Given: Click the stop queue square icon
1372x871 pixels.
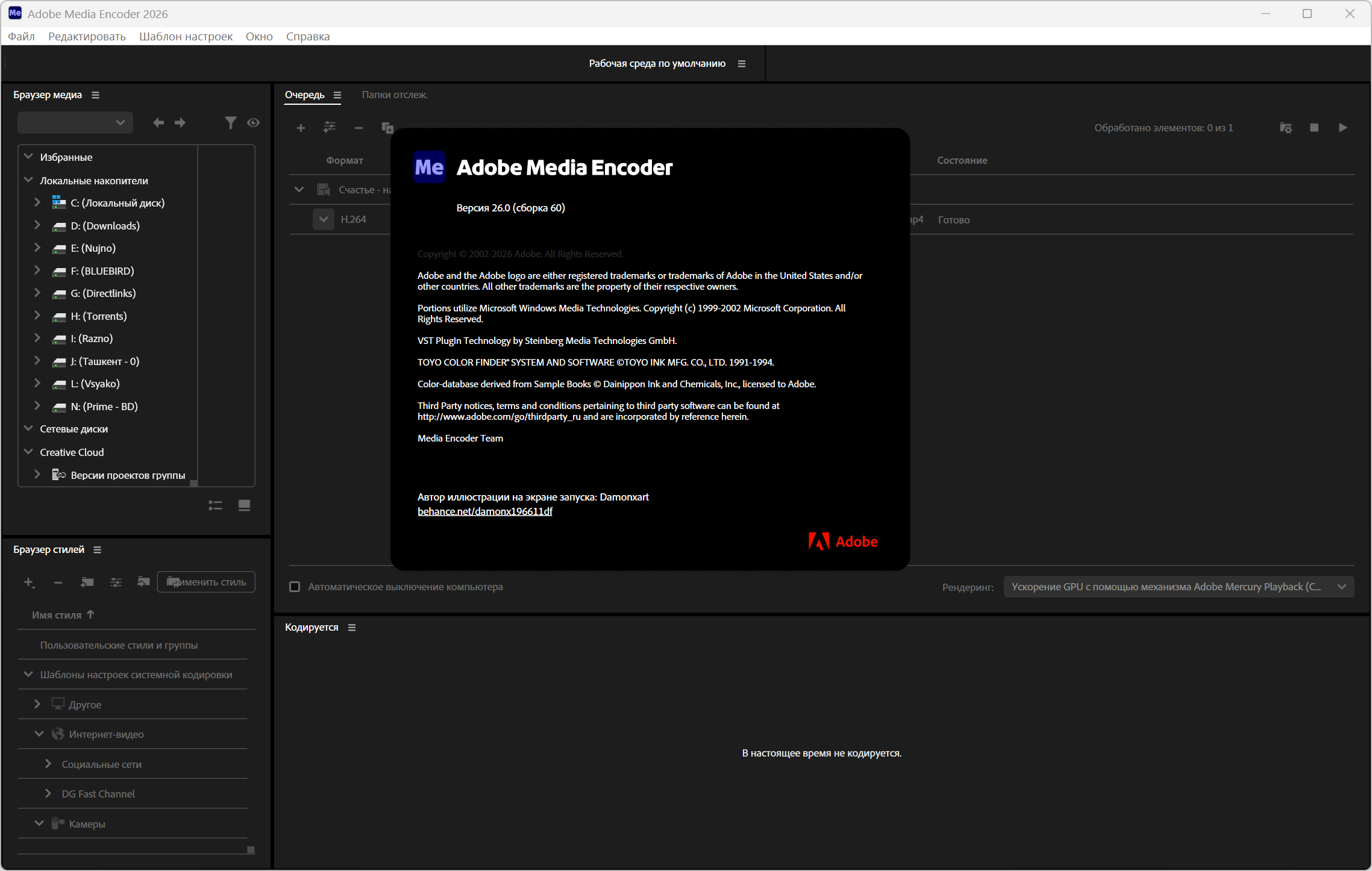Looking at the screenshot, I should [1314, 128].
